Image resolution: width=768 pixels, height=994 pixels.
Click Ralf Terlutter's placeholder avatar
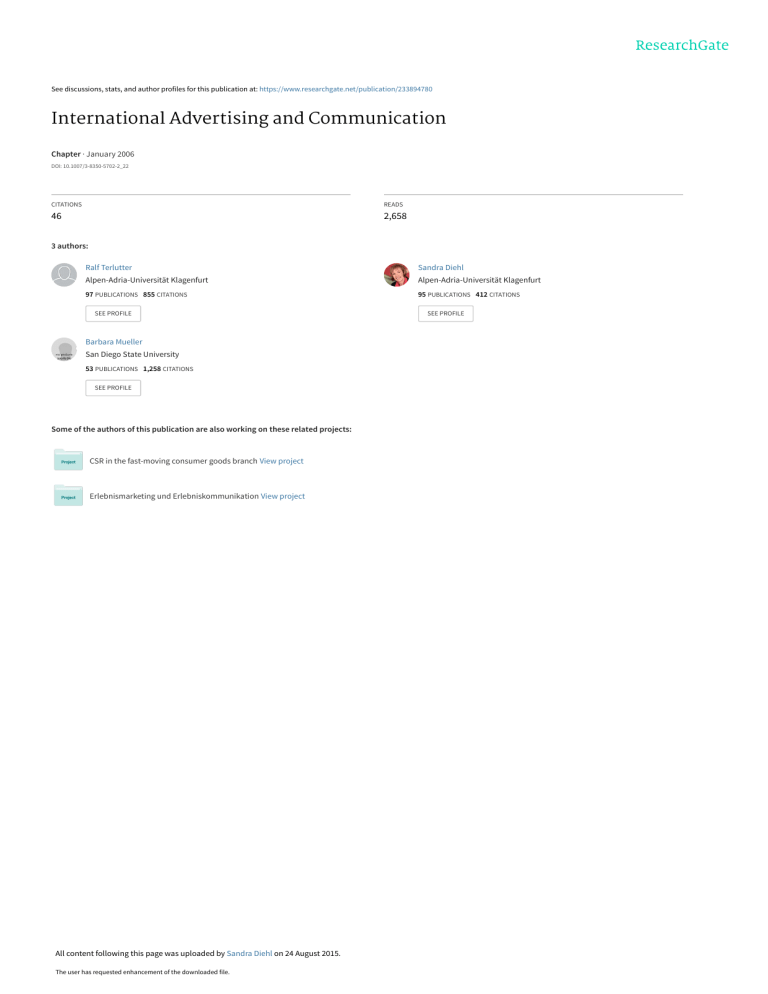(64, 275)
